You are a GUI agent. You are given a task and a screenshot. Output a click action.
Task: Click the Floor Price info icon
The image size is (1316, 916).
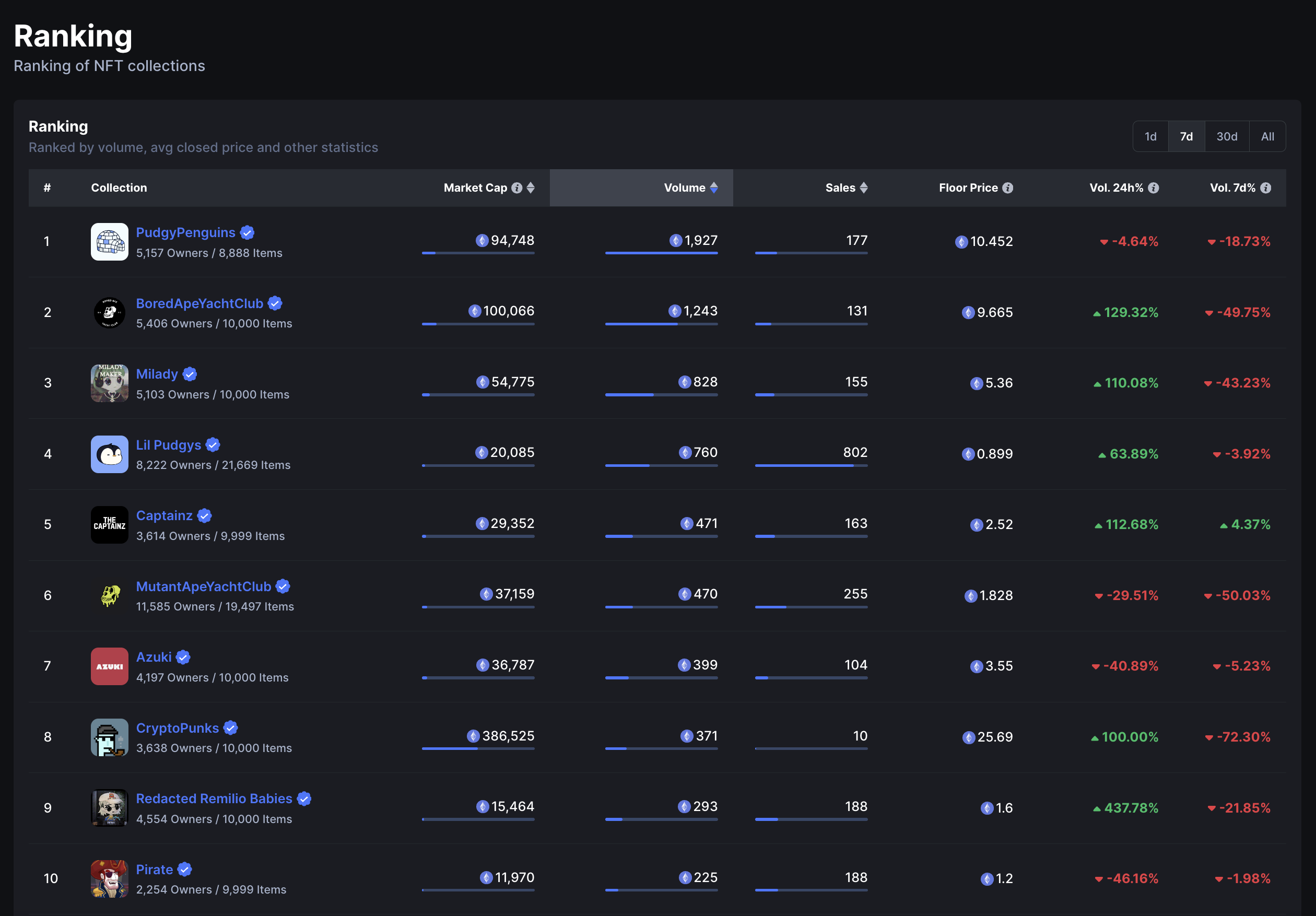pos(1008,188)
